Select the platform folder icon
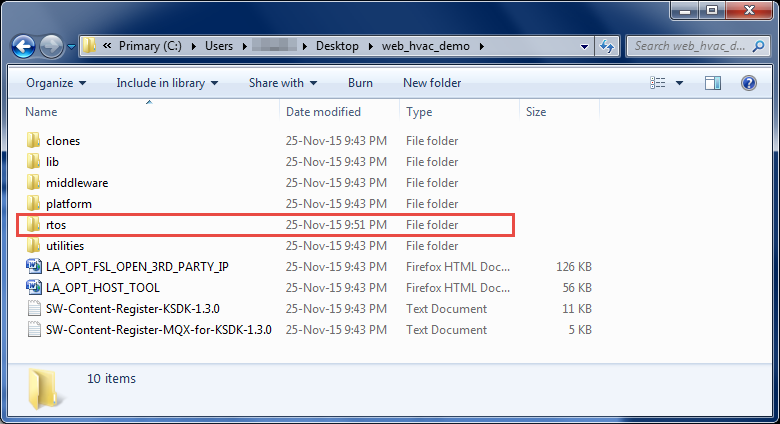This screenshot has width=780, height=424. click(33, 203)
